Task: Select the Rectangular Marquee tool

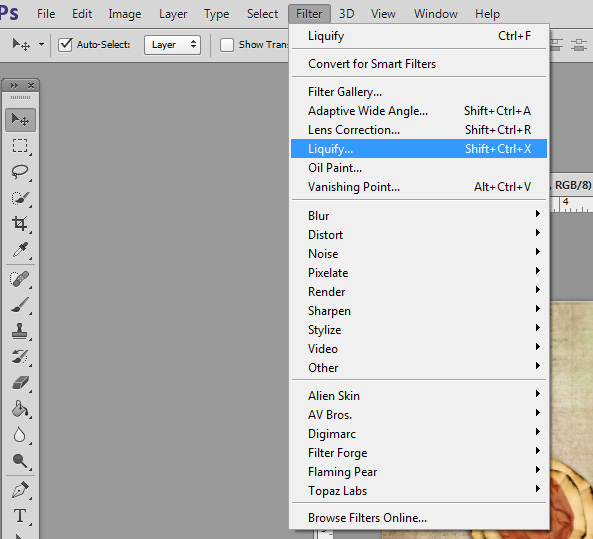Action: click(20, 146)
